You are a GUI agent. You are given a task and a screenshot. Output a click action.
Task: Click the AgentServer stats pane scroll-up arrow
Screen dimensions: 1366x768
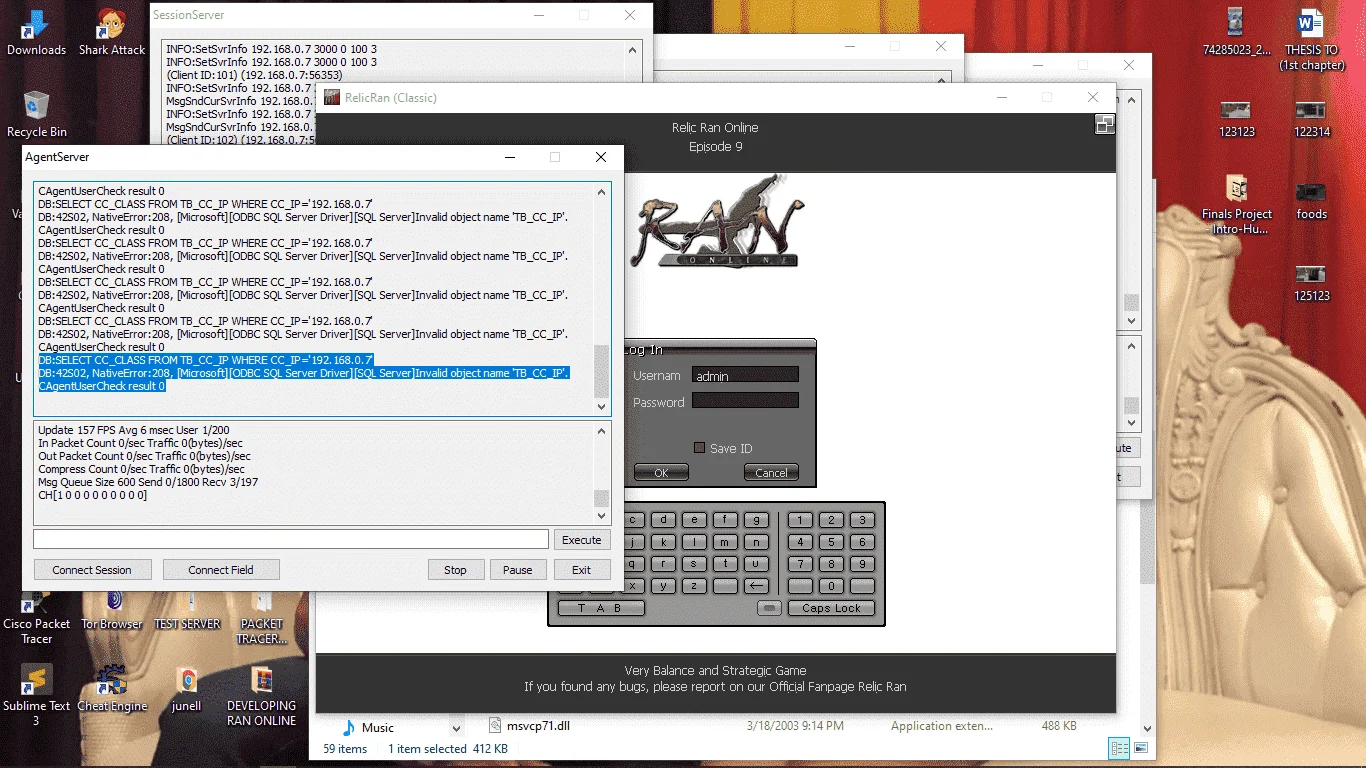(602, 431)
